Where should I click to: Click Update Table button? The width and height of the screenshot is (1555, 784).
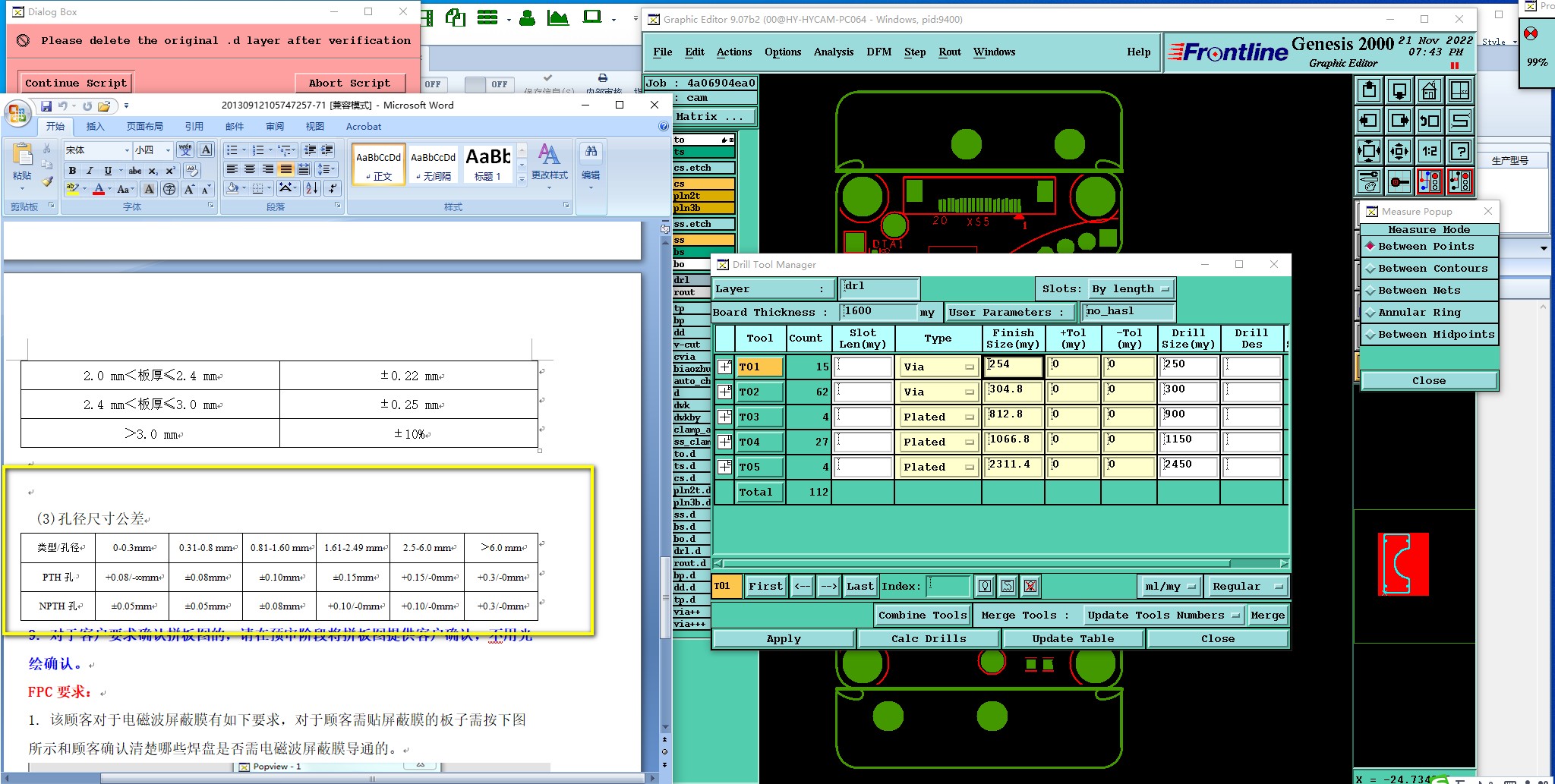pos(1073,638)
